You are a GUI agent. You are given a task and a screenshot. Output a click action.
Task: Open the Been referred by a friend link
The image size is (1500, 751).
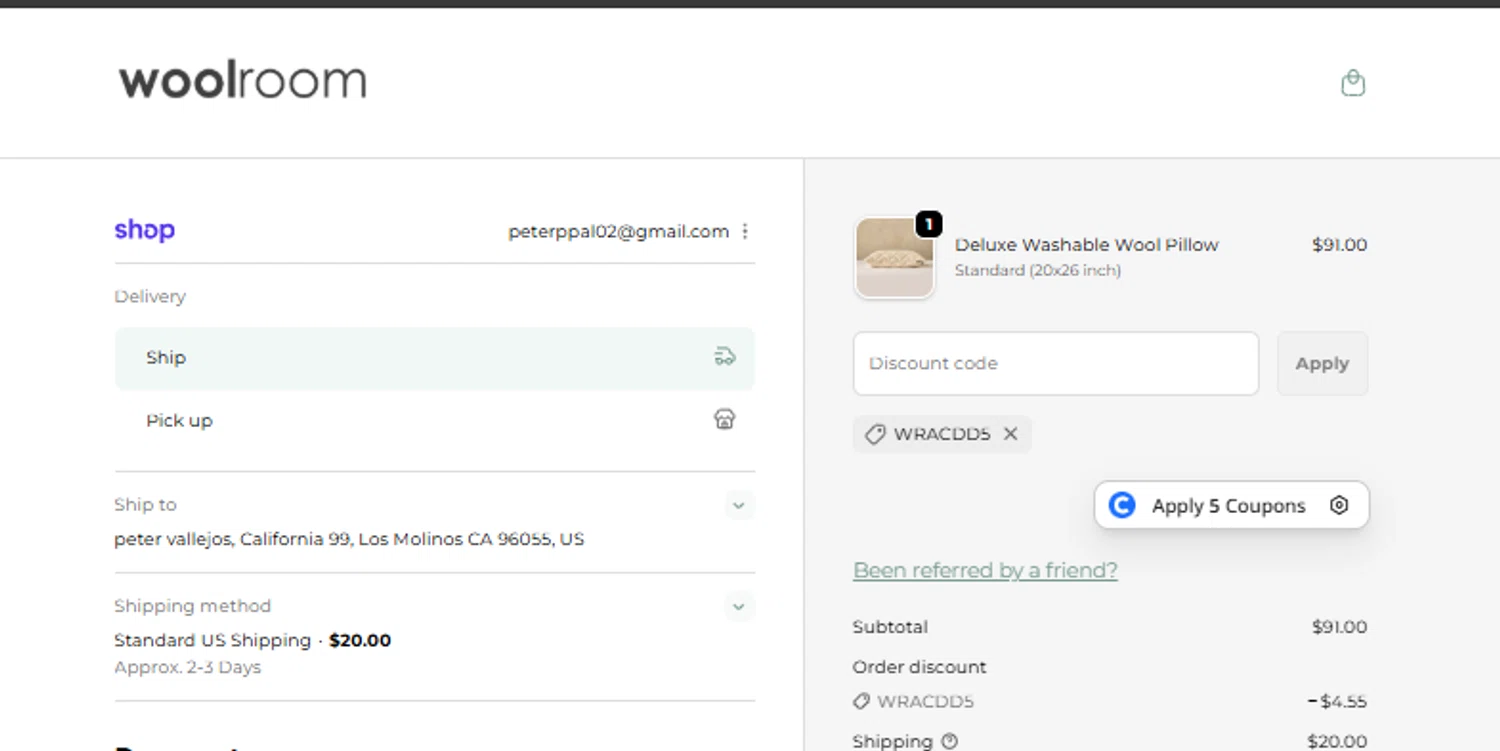point(985,570)
